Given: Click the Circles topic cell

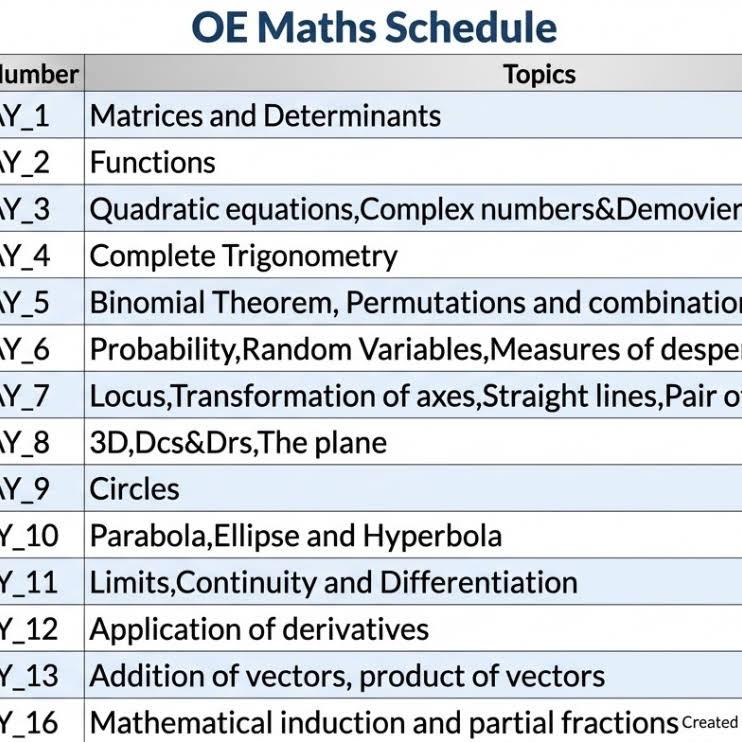Looking at the screenshot, I should [x=135, y=489].
